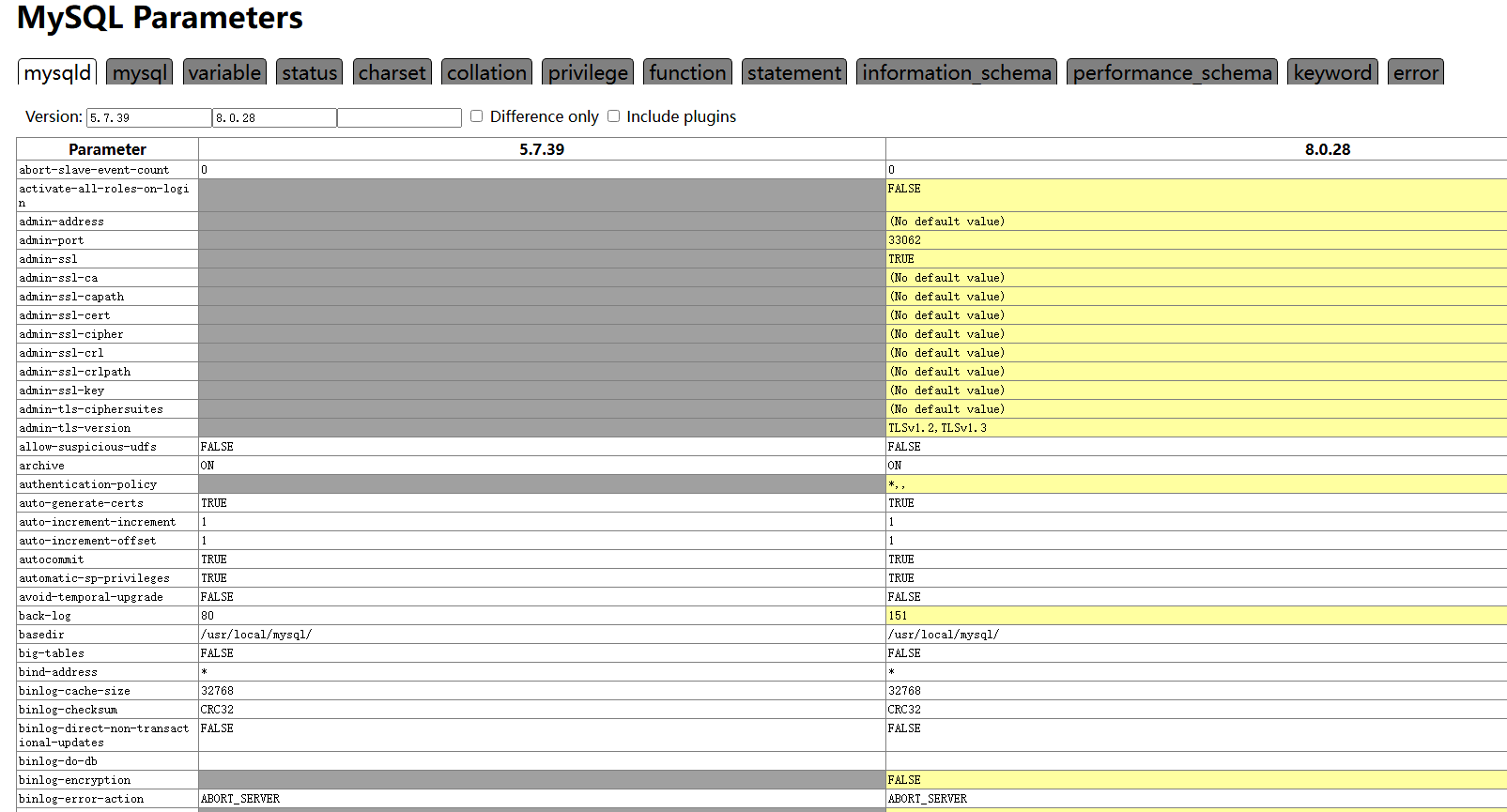Open the collation tab
Image resolution: width=1507 pixels, height=812 pixels.
click(486, 72)
